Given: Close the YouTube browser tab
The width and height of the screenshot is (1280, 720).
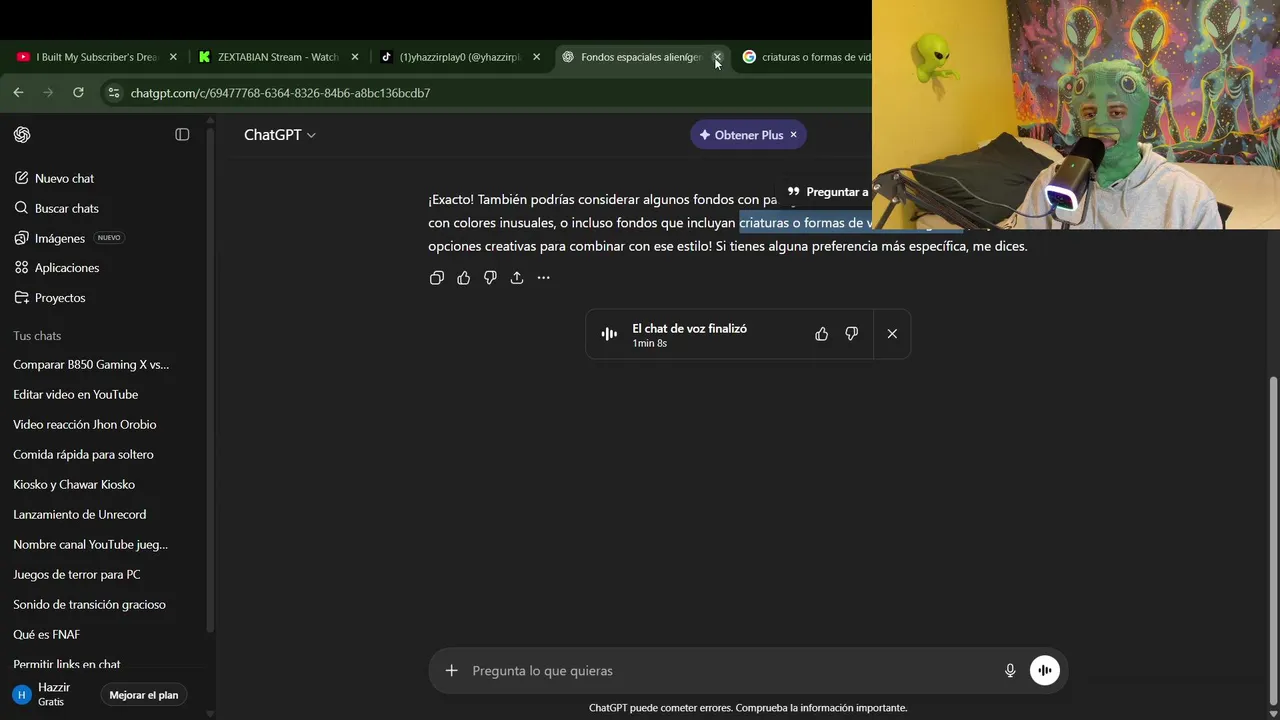Looking at the screenshot, I should [173, 57].
